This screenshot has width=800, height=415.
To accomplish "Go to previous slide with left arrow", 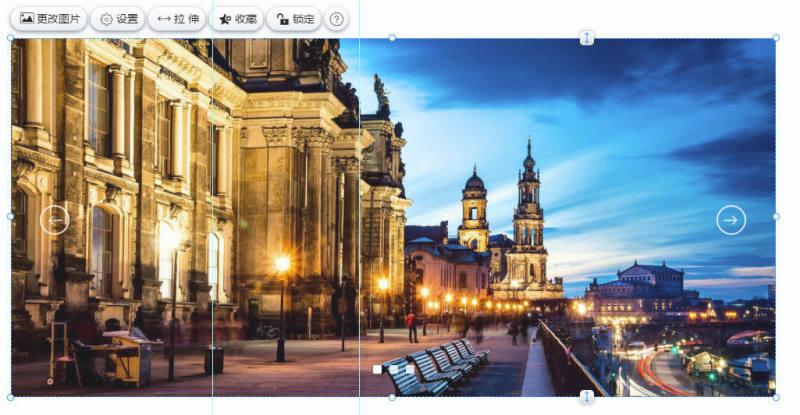I will point(54,219).
